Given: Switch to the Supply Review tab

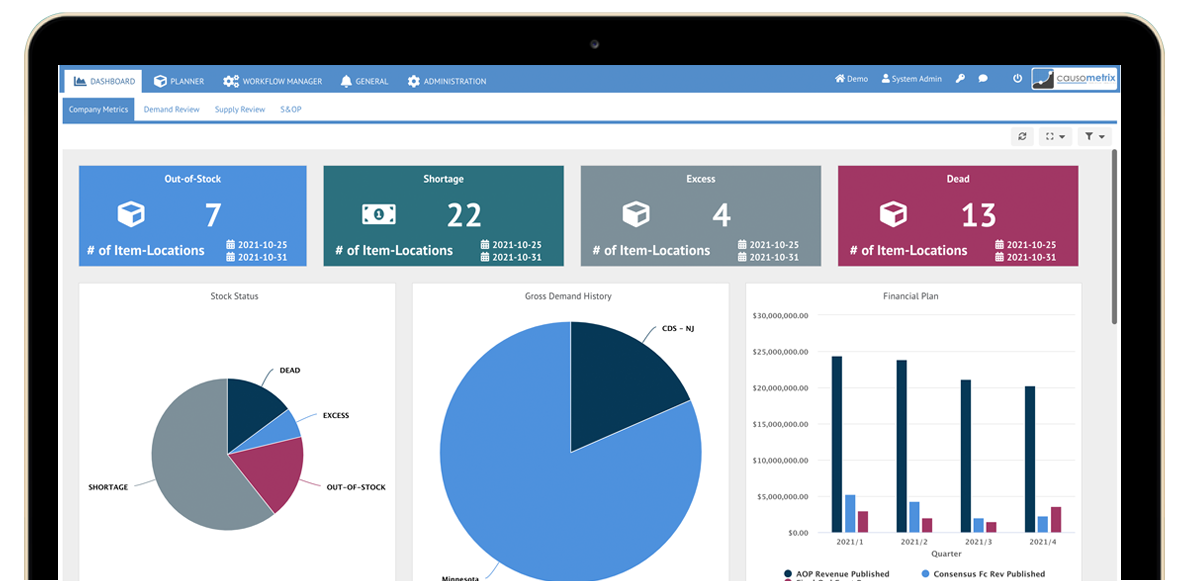Looking at the screenshot, I should click(239, 109).
